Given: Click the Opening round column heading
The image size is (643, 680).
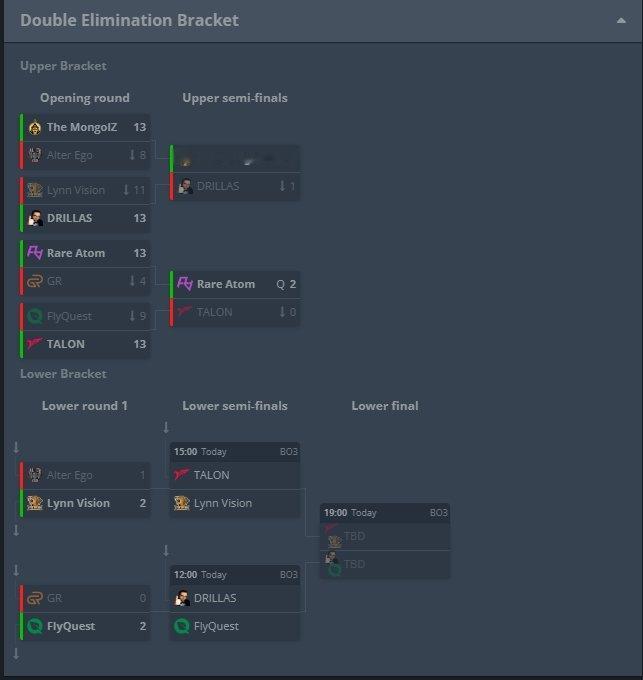Looking at the screenshot, I should point(85,98).
